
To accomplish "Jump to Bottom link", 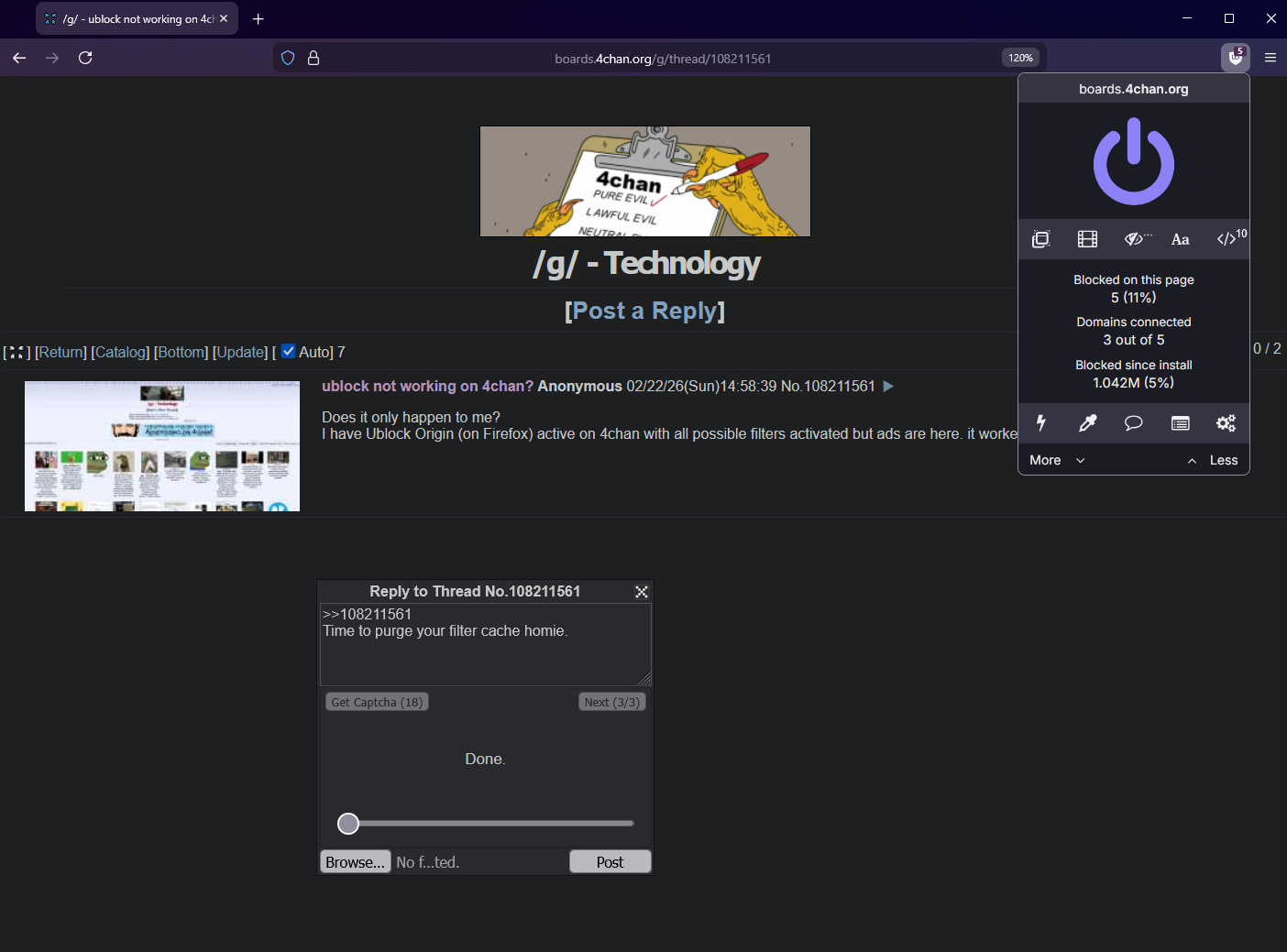I will pyautogui.click(x=181, y=352).
